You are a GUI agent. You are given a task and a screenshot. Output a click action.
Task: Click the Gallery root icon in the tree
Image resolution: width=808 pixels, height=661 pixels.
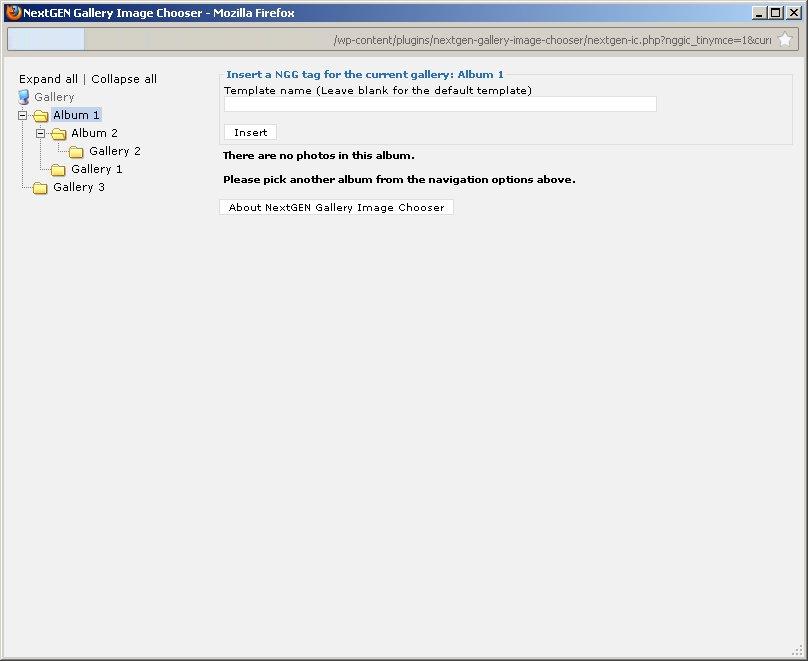(24, 97)
